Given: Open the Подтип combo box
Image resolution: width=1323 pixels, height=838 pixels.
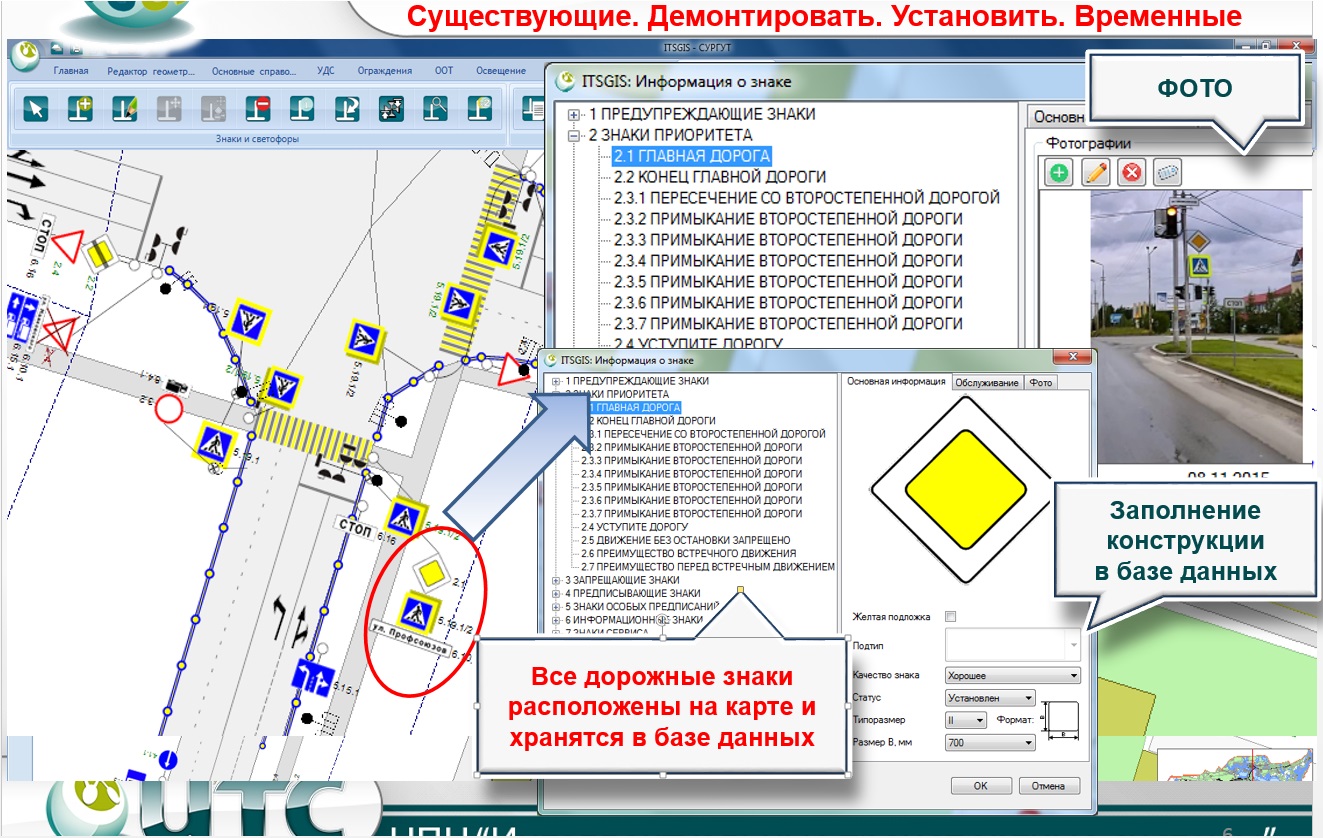Looking at the screenshot, I should point(1013,646).
